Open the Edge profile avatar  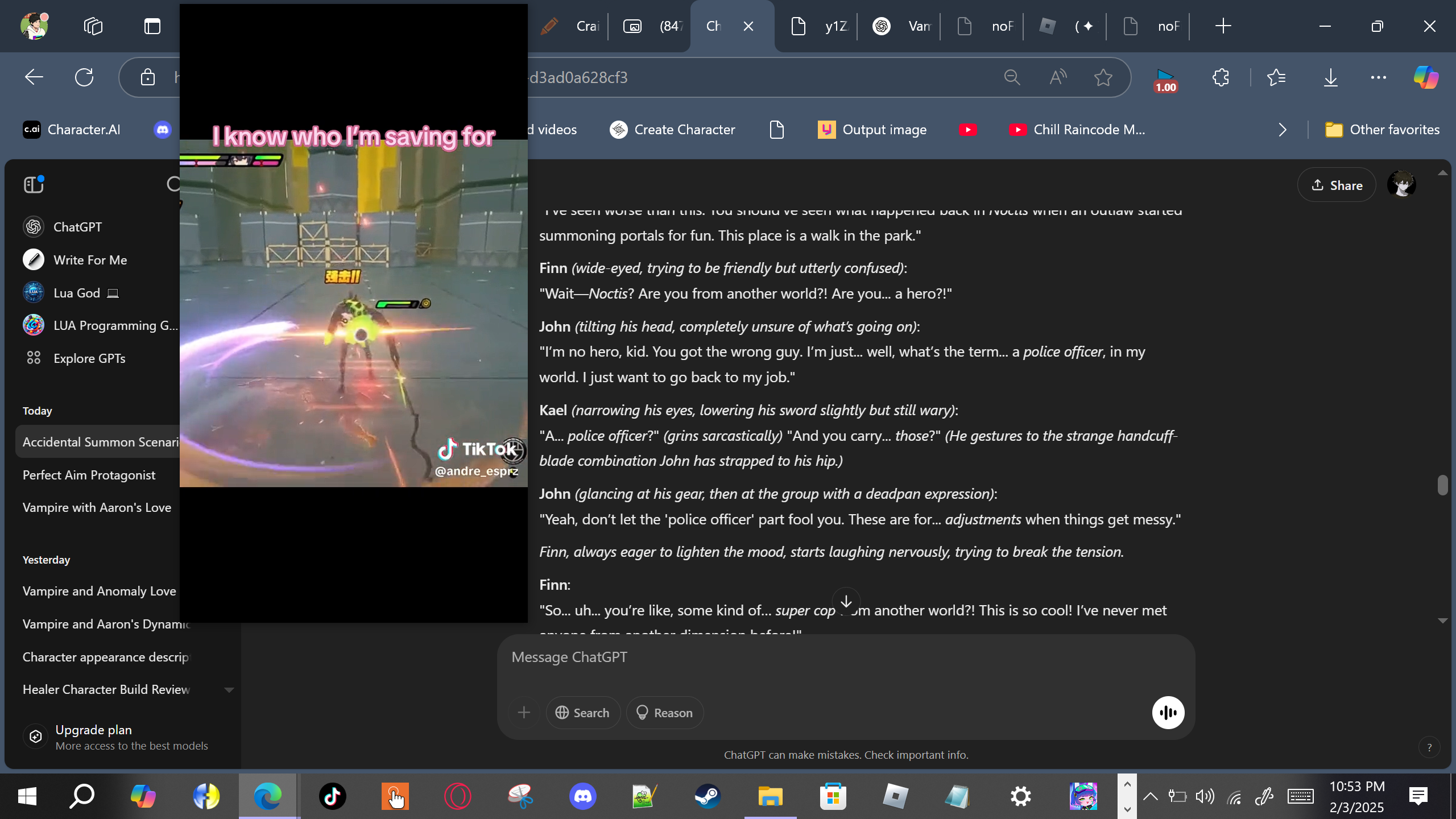[x=34, y=26]
